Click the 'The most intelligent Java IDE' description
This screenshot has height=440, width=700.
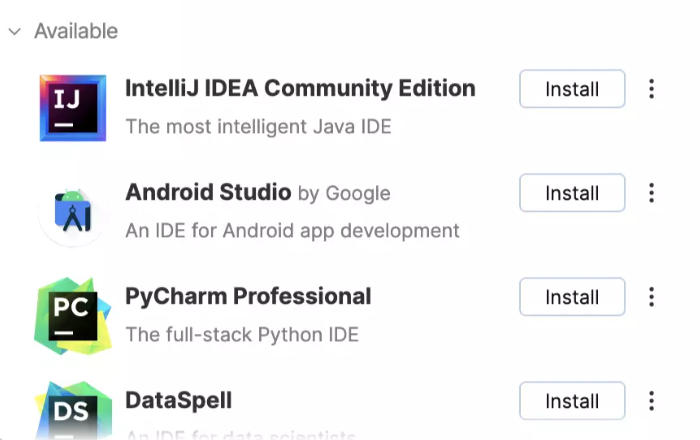258,126
